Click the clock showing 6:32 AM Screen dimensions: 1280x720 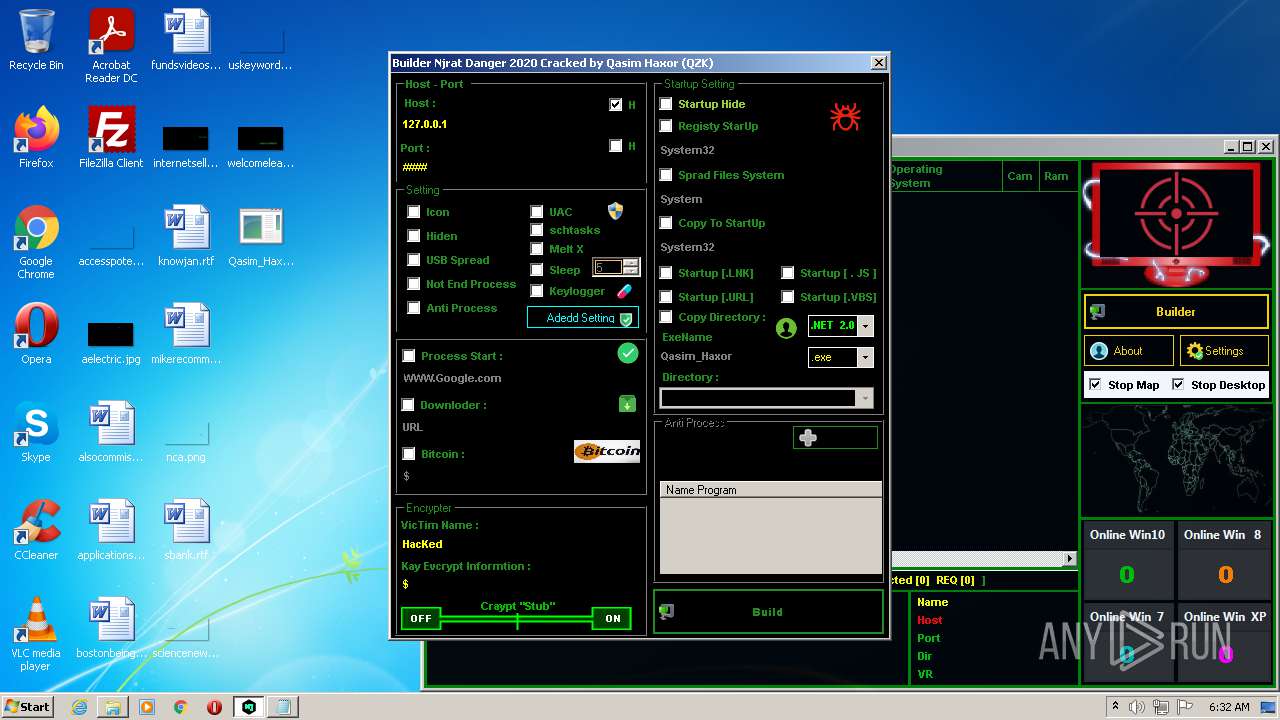[1229, 707]
